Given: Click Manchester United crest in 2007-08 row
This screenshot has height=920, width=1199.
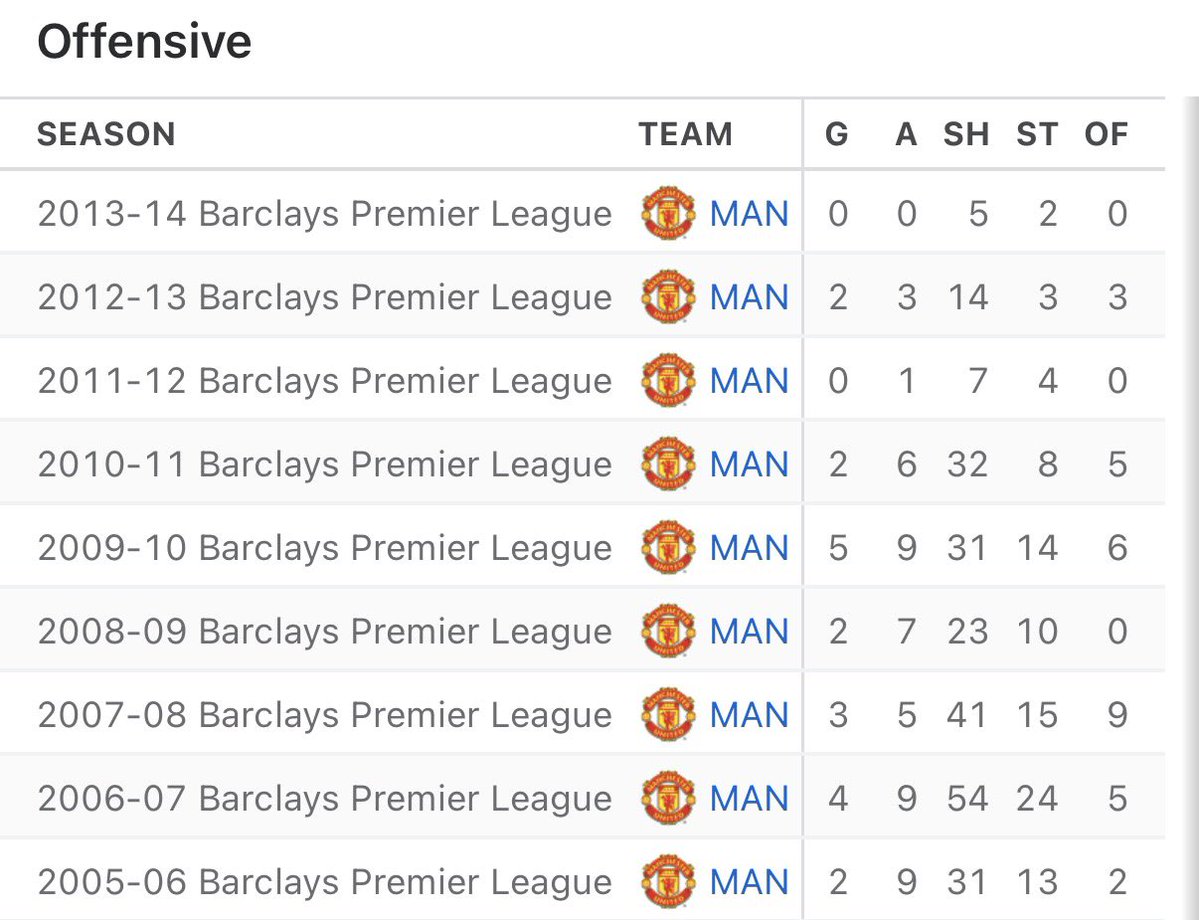Looking at the screenshot, I should point(668,714).
